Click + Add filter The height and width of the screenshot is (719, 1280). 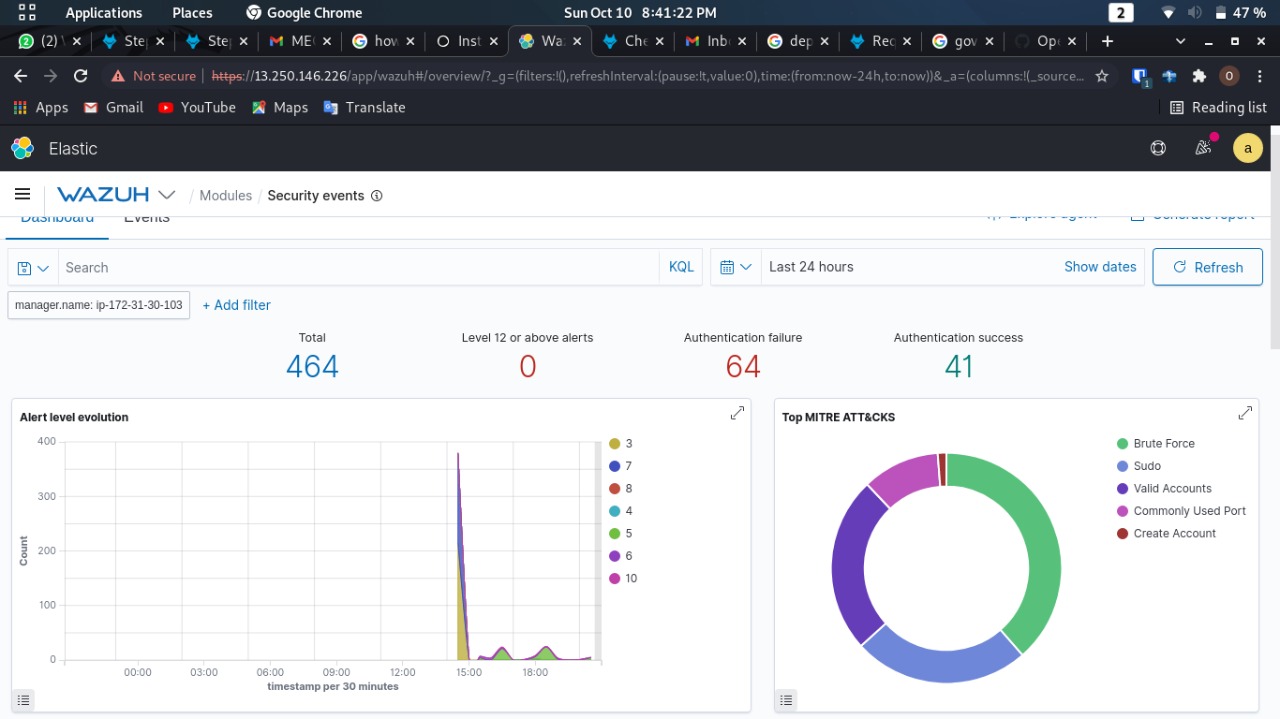click(x=236, y=305)
